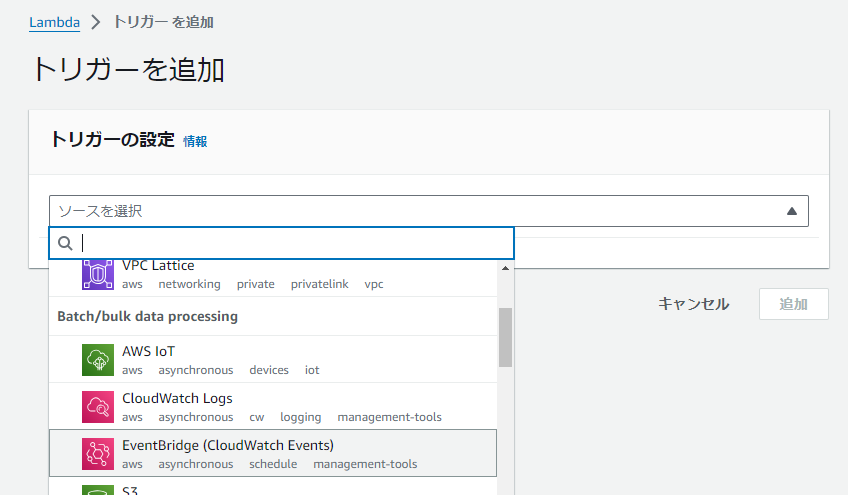848x495 pixels.
Task: Click the 'schedule' tag under EventBridge
Action: pyautogui.click(x=273, y=464)
